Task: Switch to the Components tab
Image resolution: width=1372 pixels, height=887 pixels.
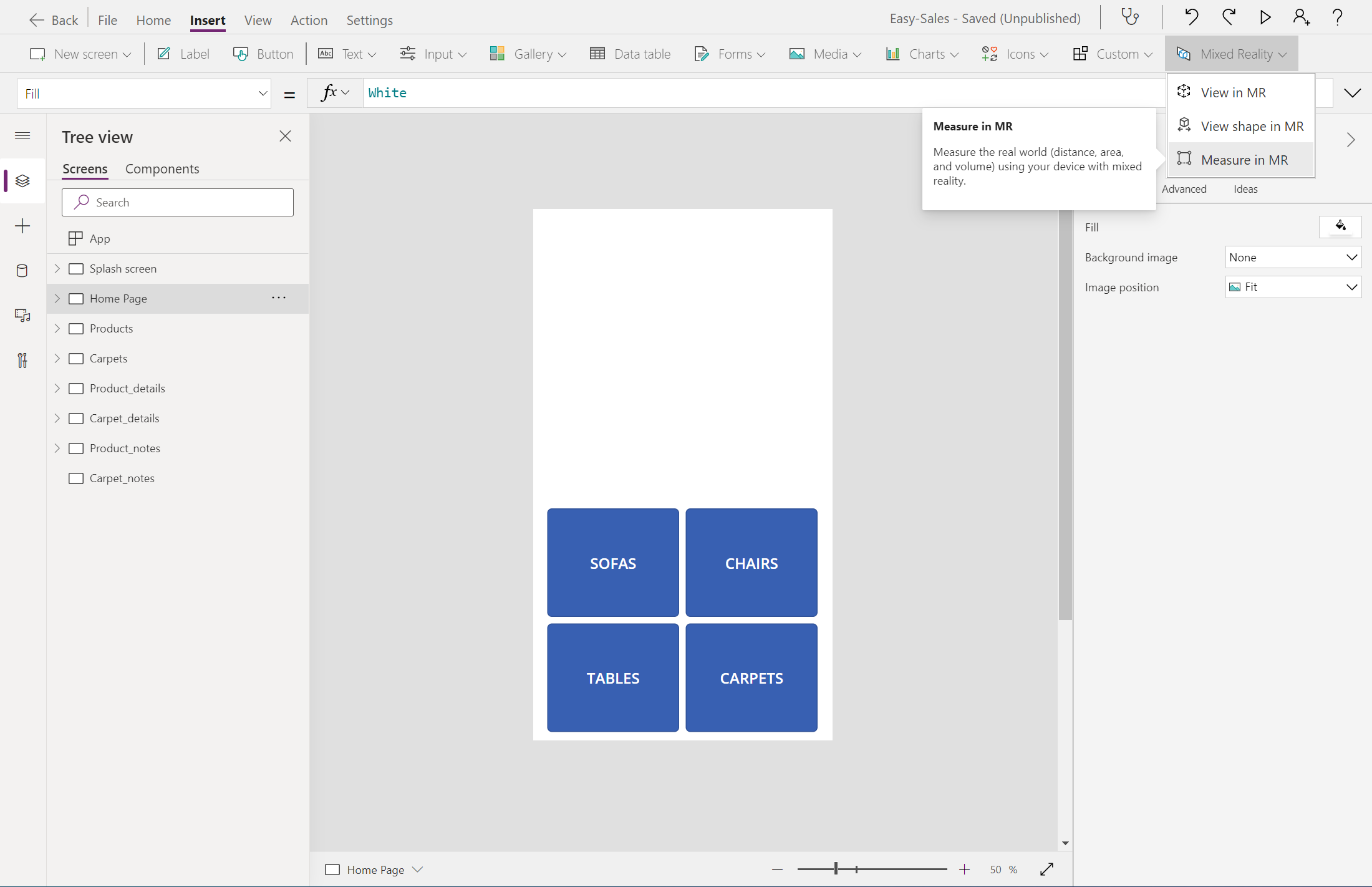Action: (x=162, y=169)
